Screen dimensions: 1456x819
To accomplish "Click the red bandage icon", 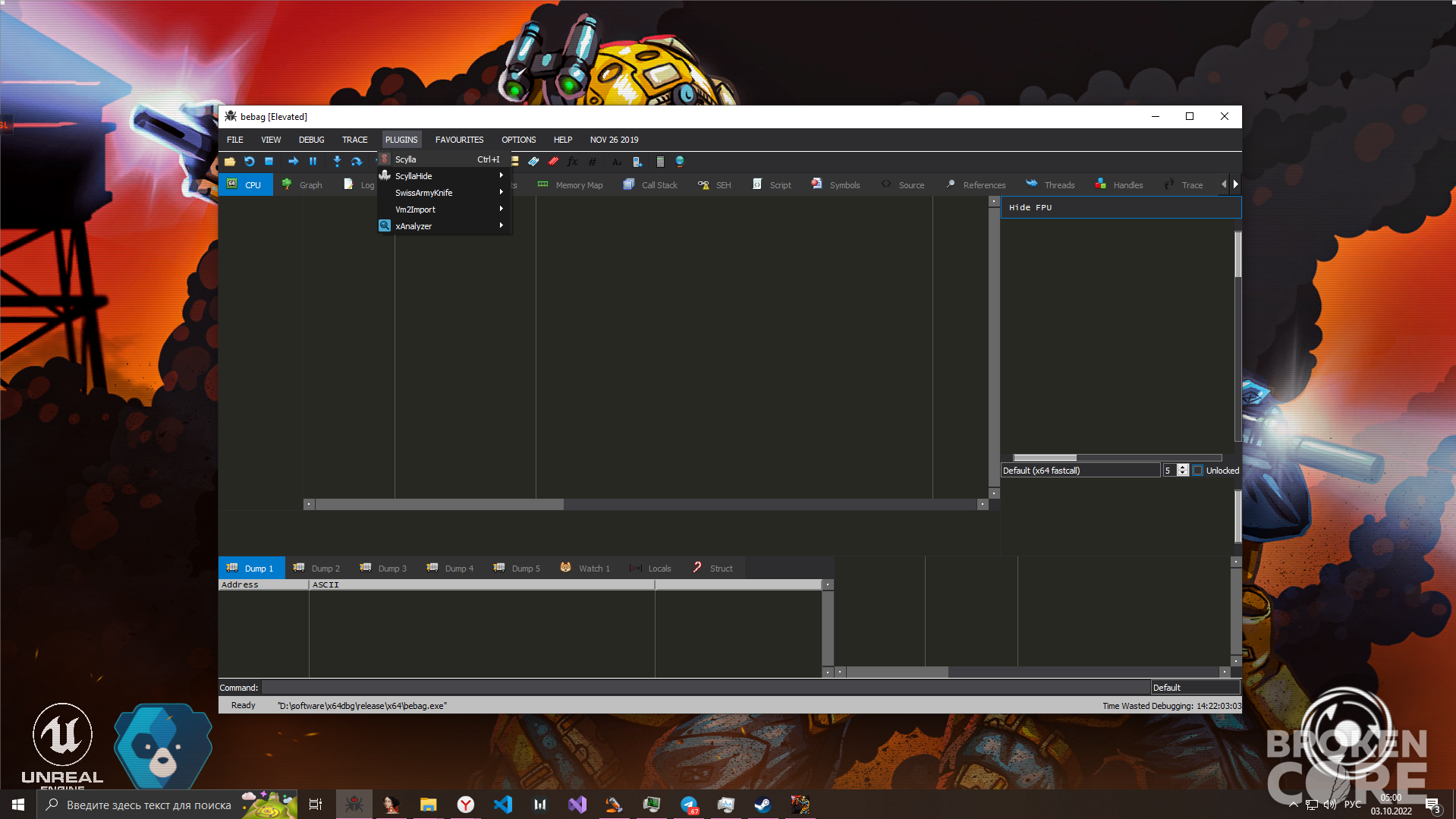I will pos(553,161).
